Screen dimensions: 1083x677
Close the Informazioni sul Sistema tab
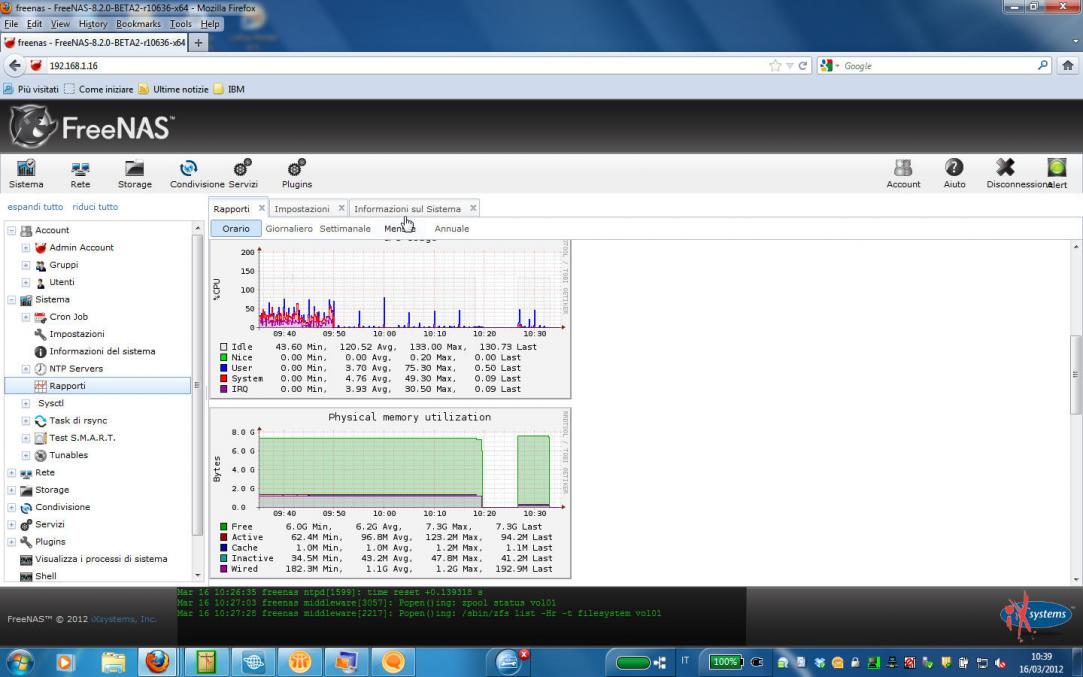coord(473,208)
